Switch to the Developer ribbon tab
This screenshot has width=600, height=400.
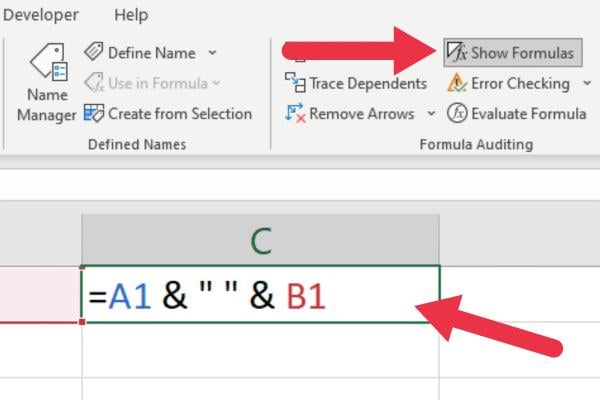tap(41, 15)
